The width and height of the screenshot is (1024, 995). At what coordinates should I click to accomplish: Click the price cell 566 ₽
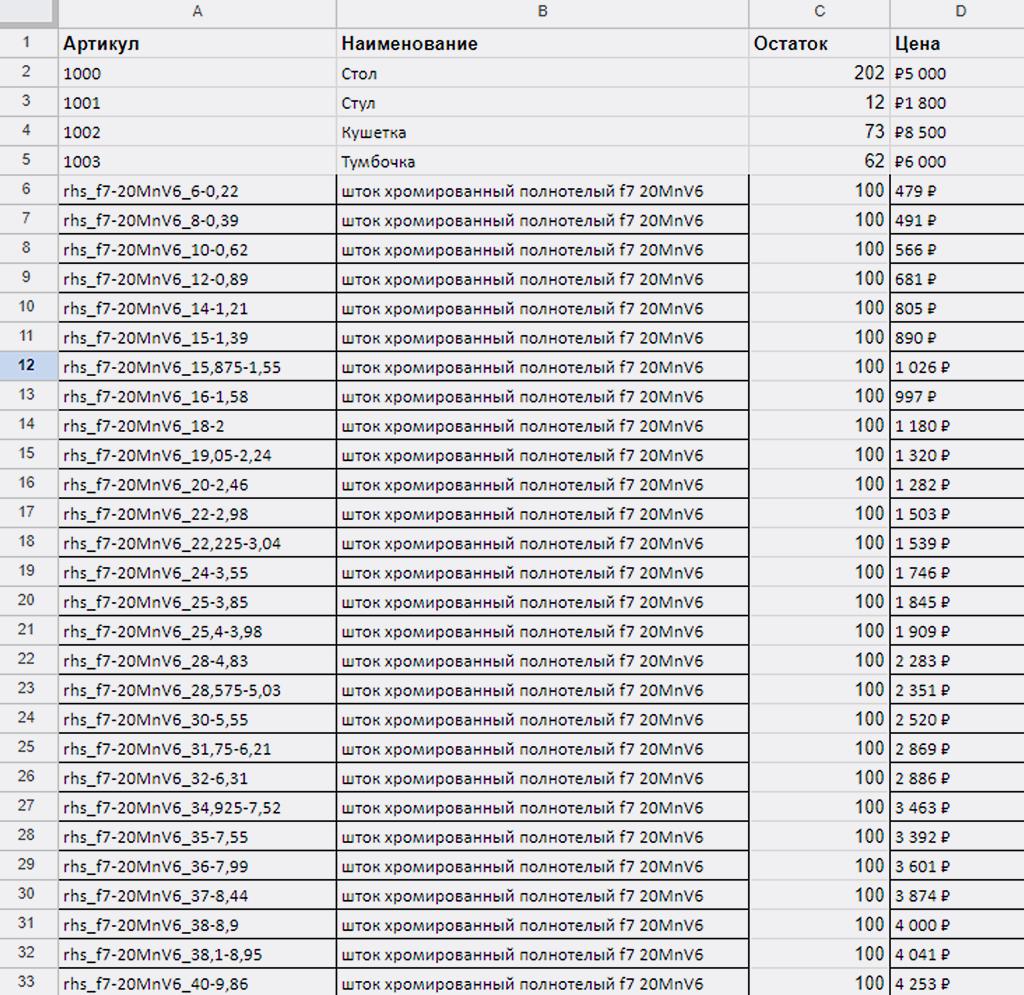(957, 249)
